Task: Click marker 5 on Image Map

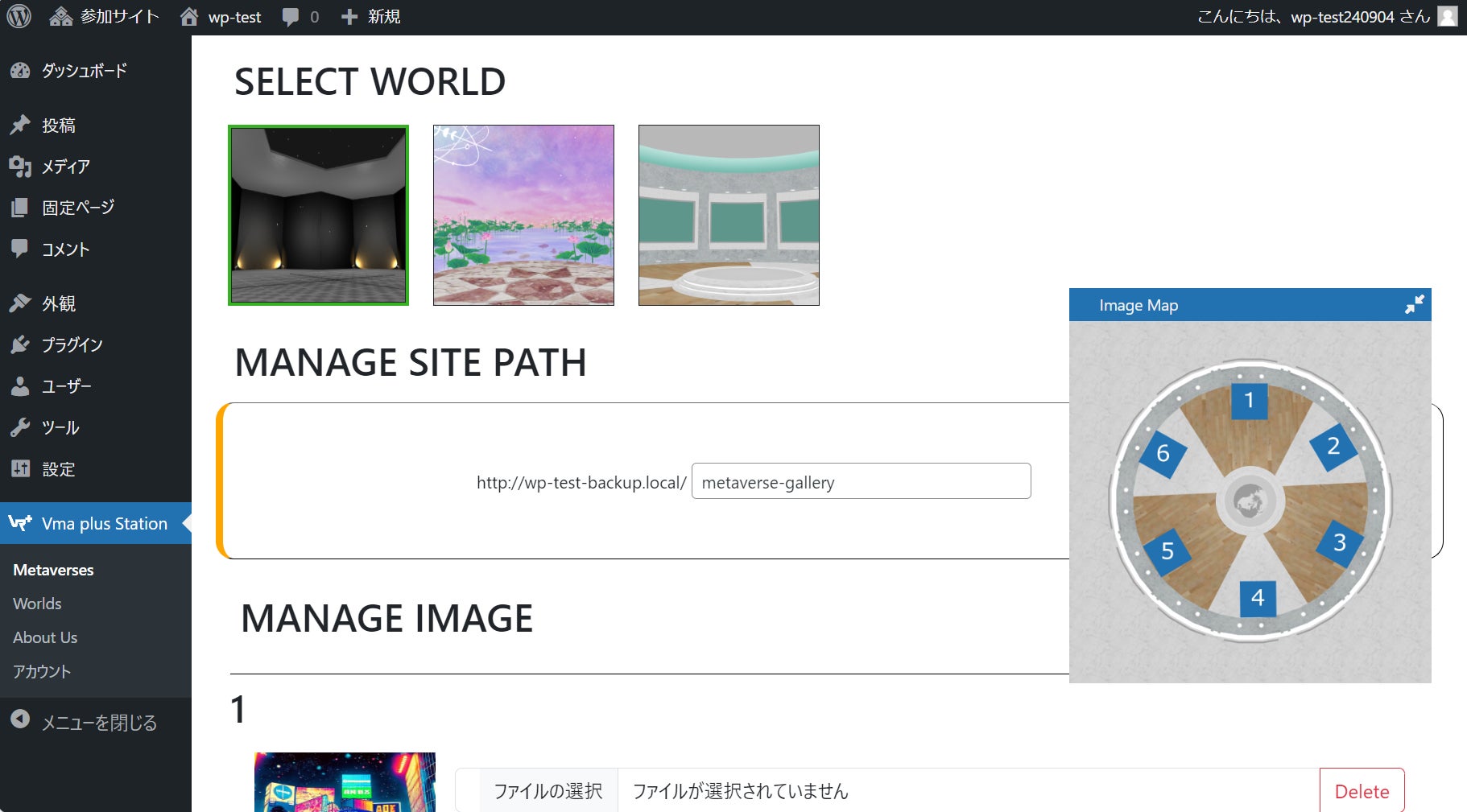Action: [x=1167, y=551]
